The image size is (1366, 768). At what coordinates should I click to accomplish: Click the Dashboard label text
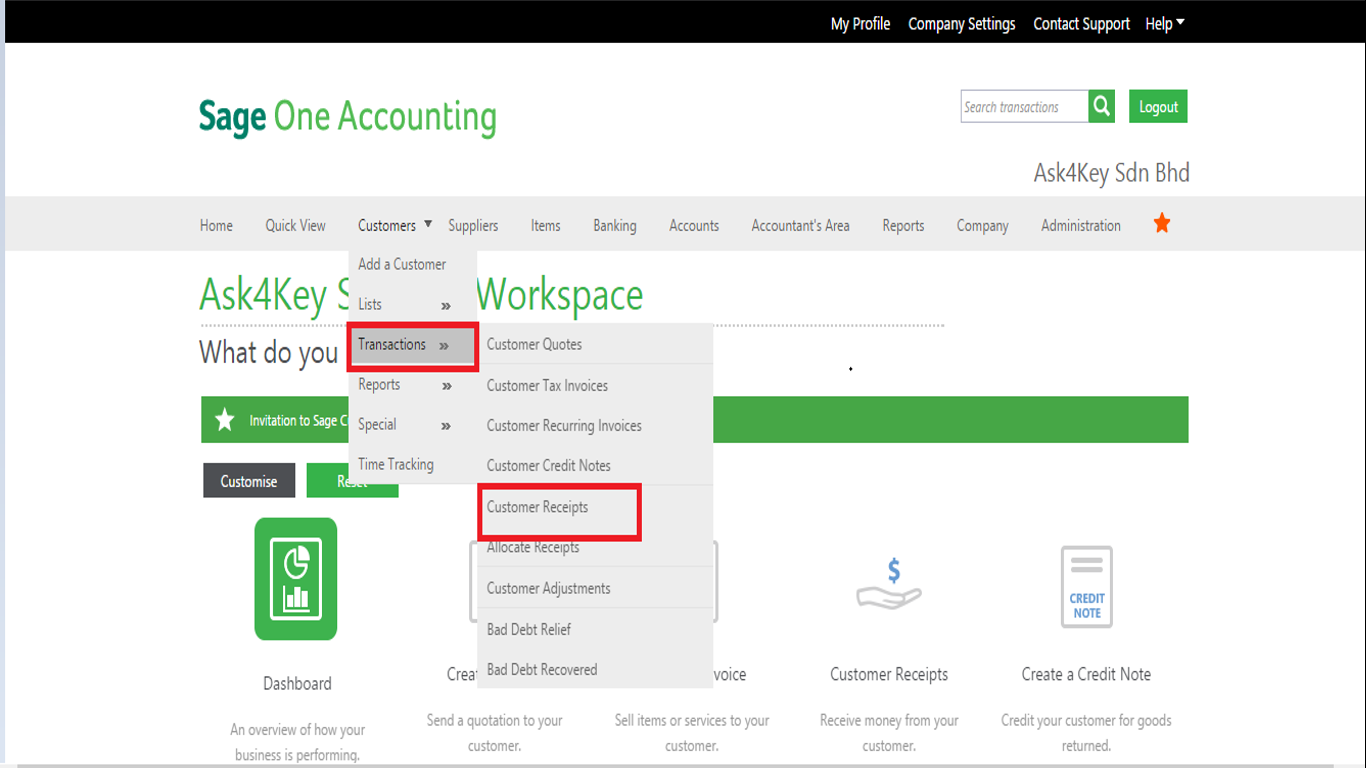click(297, 683)
